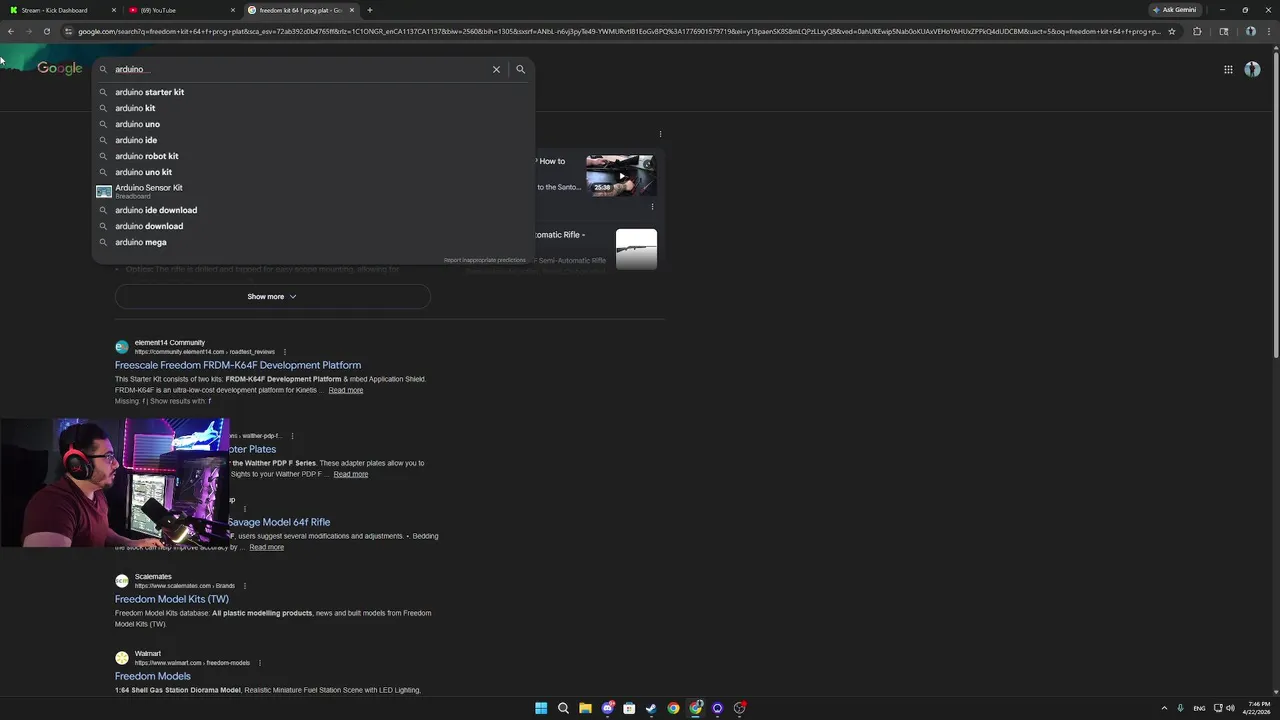Open Freedom Models Walmart result
Screen dimensions: 1280x720
click(153, 676)
